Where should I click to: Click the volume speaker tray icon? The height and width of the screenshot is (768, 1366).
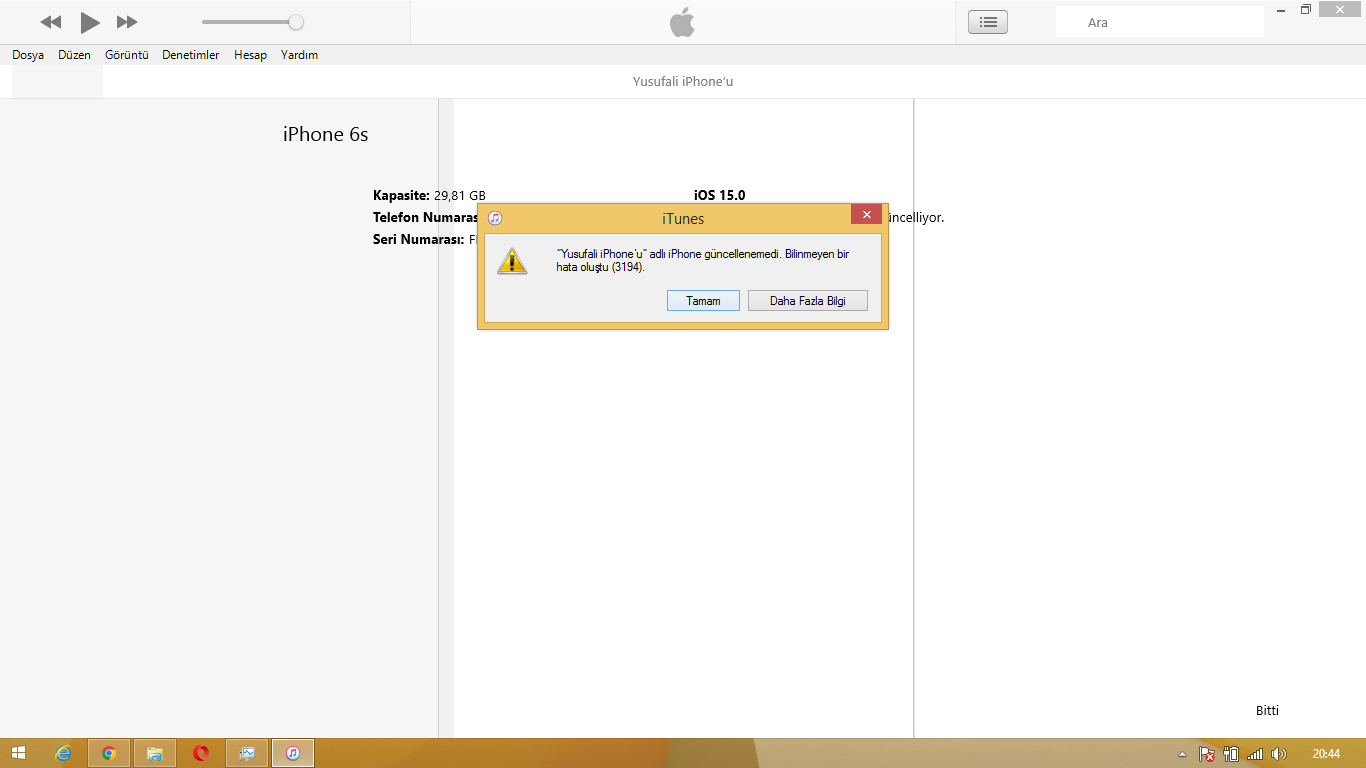click(1279, 754)
